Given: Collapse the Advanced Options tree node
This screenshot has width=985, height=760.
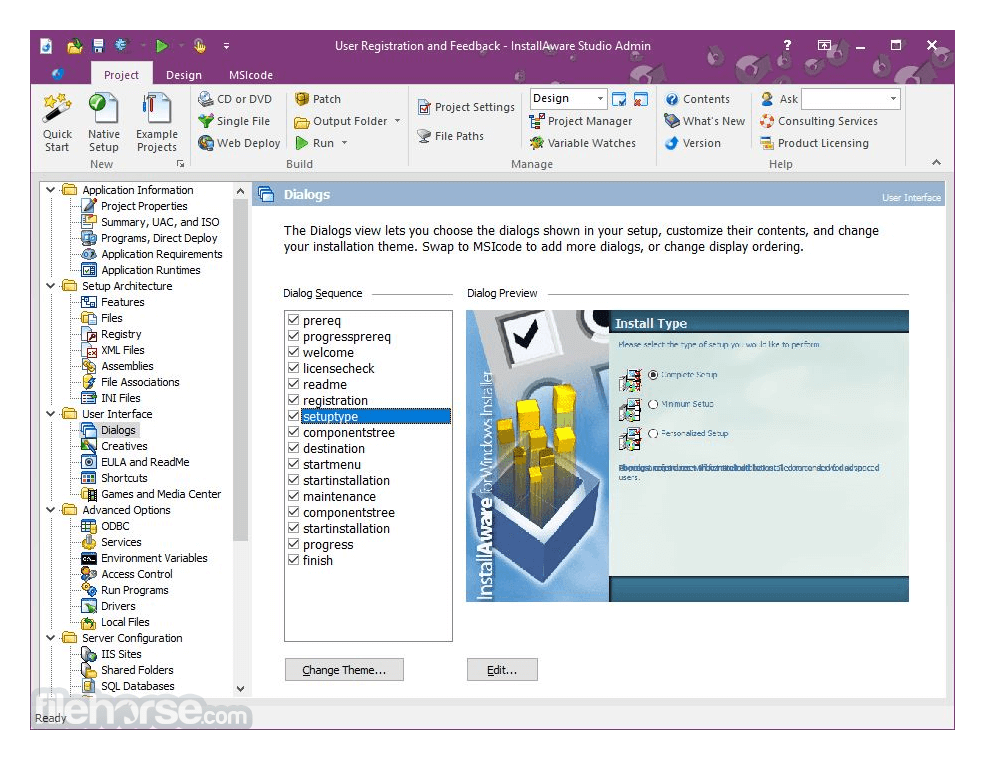Looking at the screenshot, I should (51, 510).
